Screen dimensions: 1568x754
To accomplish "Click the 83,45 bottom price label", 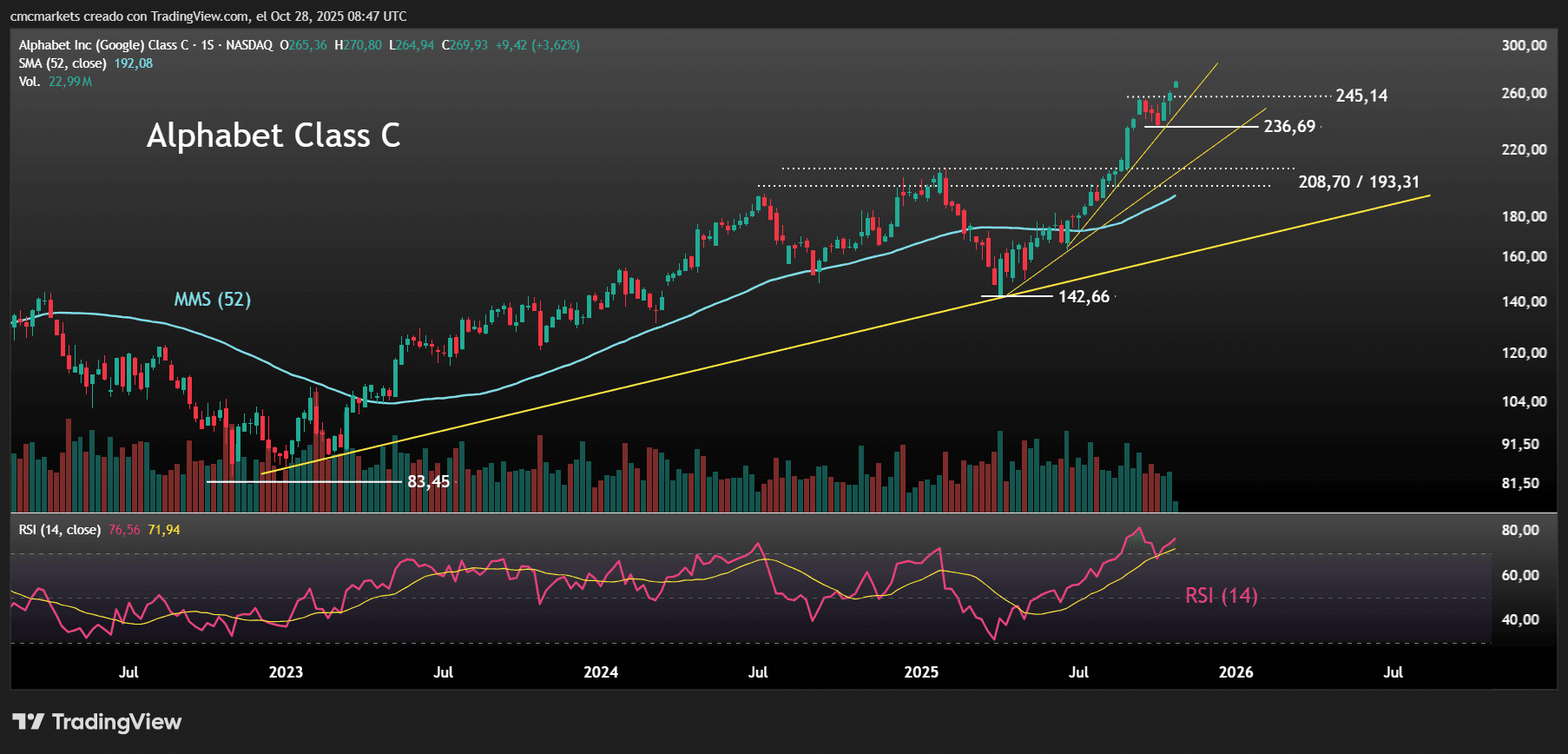I will click(429, 482).
